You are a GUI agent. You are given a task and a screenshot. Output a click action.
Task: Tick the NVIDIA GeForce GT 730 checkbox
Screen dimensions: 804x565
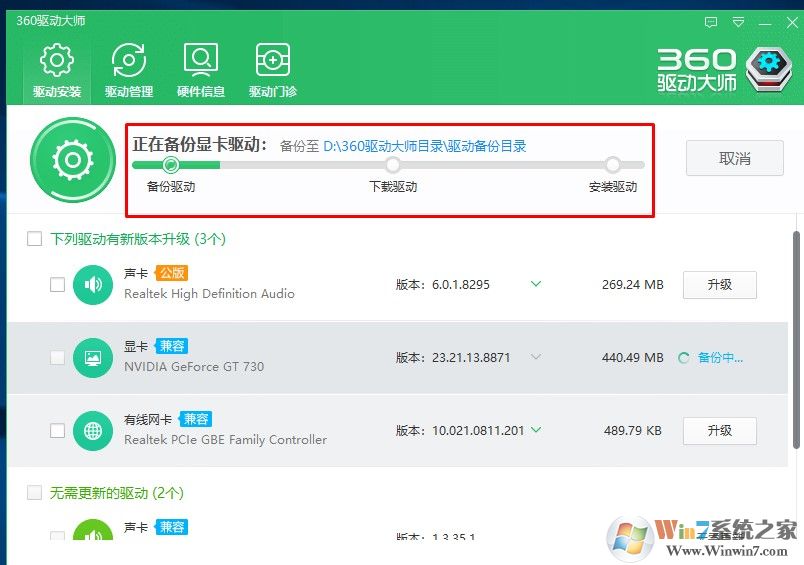coord(57,357)
